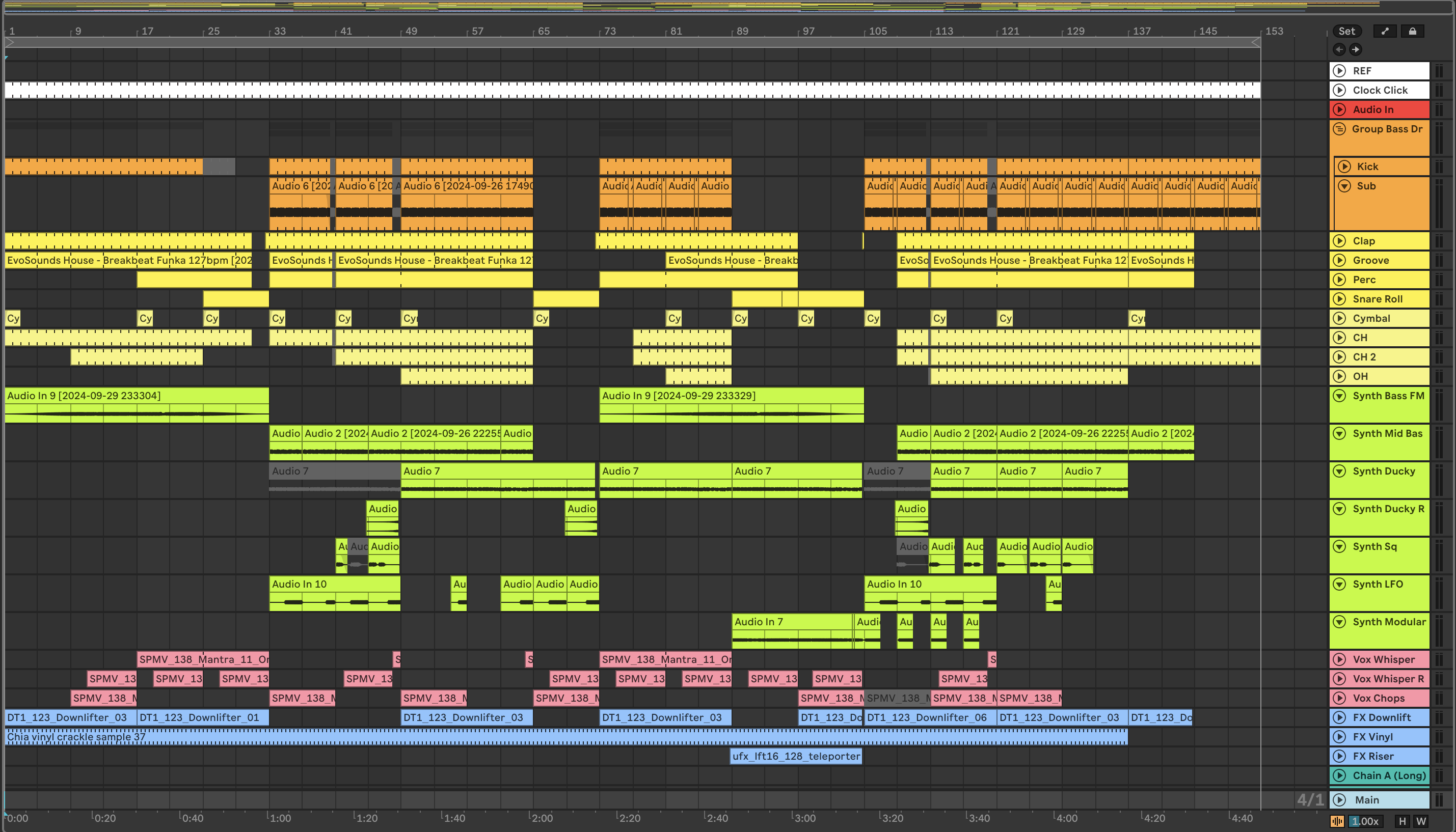Unfold the Chain A (Long) track arrow
1456x832 pixels.
[1339, 776]
